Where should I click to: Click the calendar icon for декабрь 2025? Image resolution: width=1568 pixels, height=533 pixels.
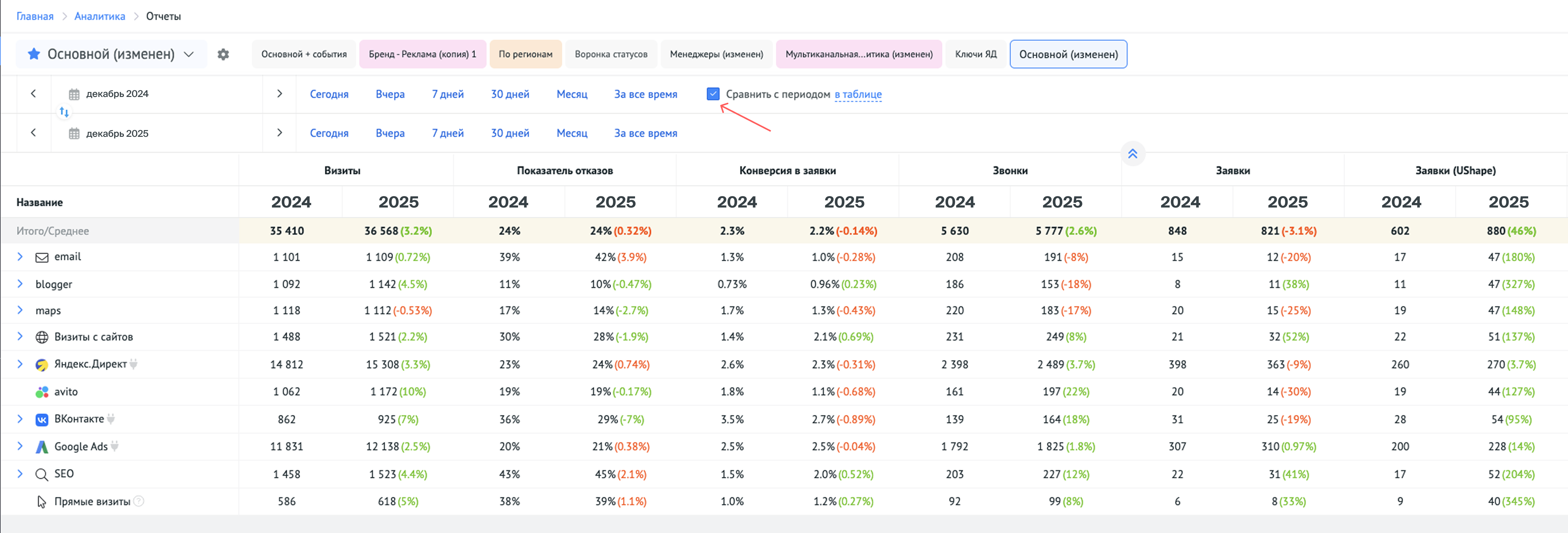[x=74, y=133]
